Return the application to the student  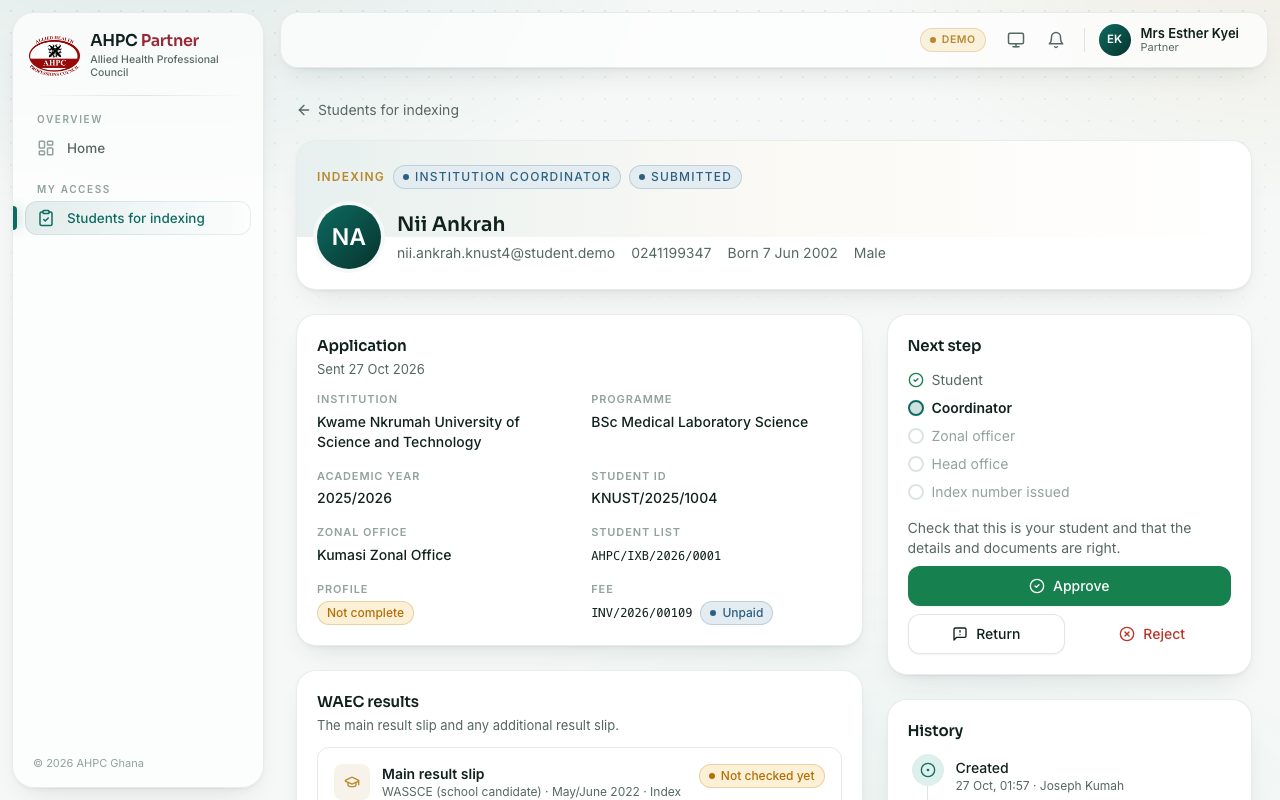(x=986, y=634)
